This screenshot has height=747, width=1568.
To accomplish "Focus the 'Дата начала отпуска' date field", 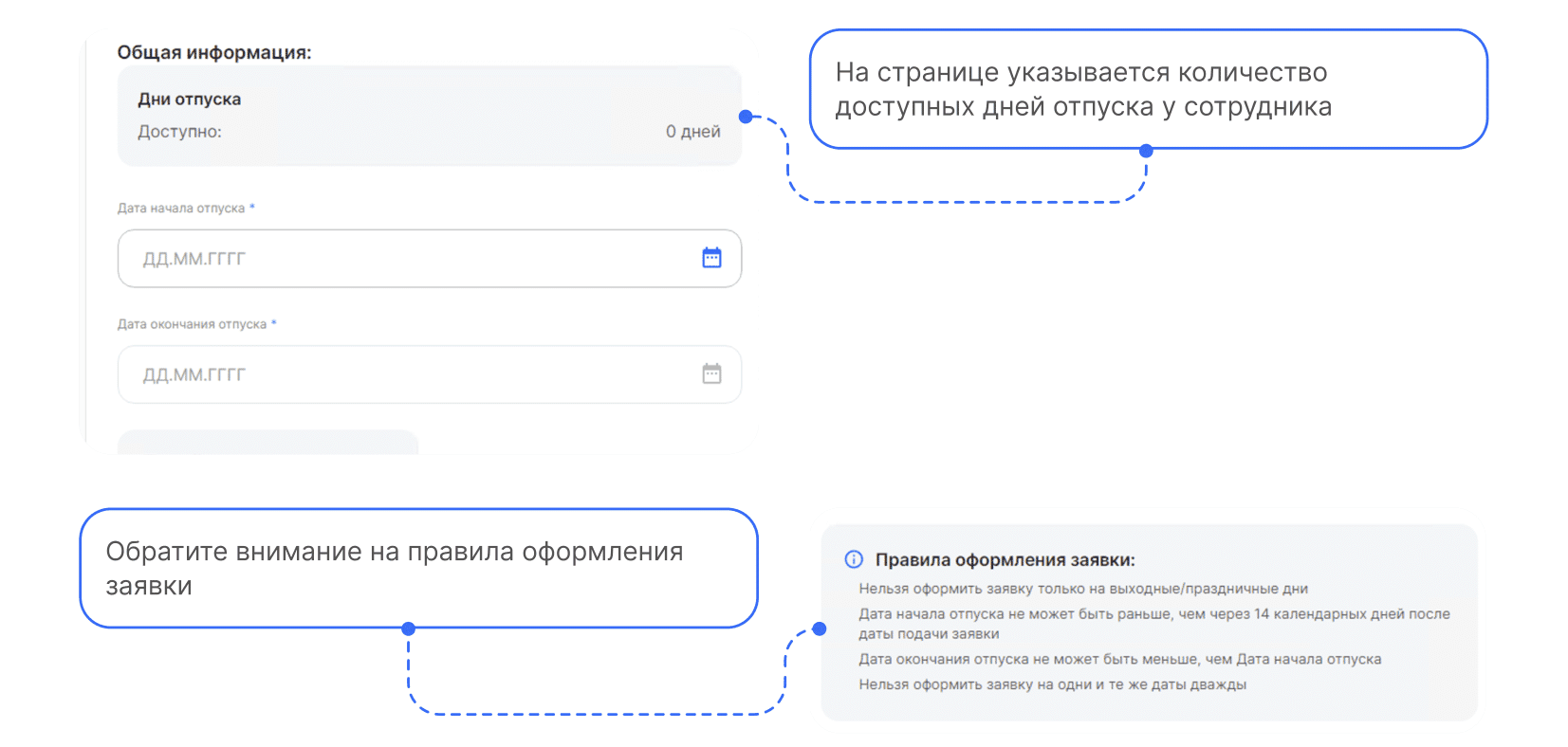I will click(408, 259).
